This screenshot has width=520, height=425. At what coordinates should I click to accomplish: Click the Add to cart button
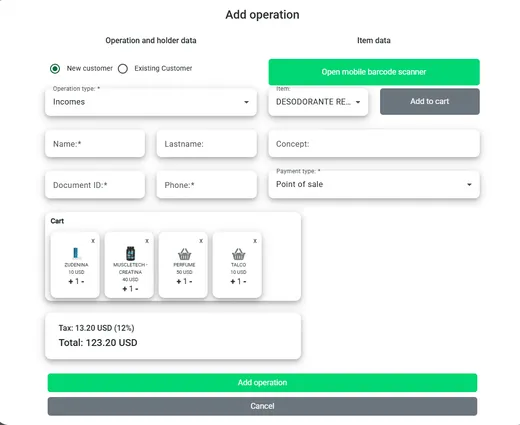tap(430, 101)
